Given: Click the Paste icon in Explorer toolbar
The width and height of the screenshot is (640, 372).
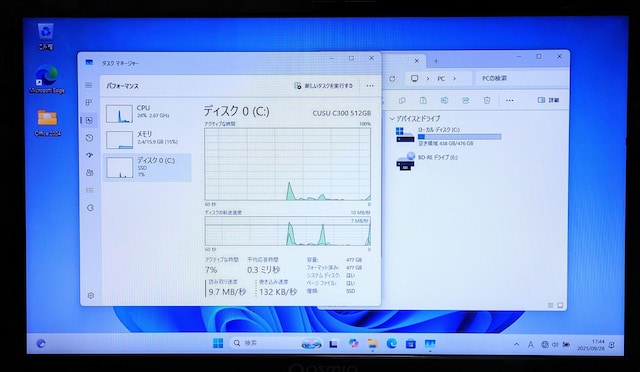Looking at the screenshot, I should (x=423, y=100).
